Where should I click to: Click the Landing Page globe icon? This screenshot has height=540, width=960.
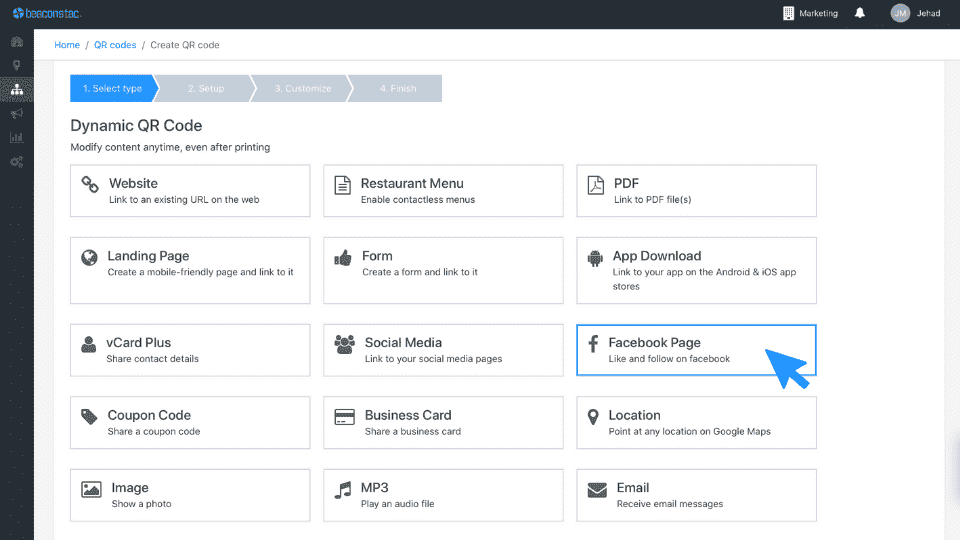89,257
